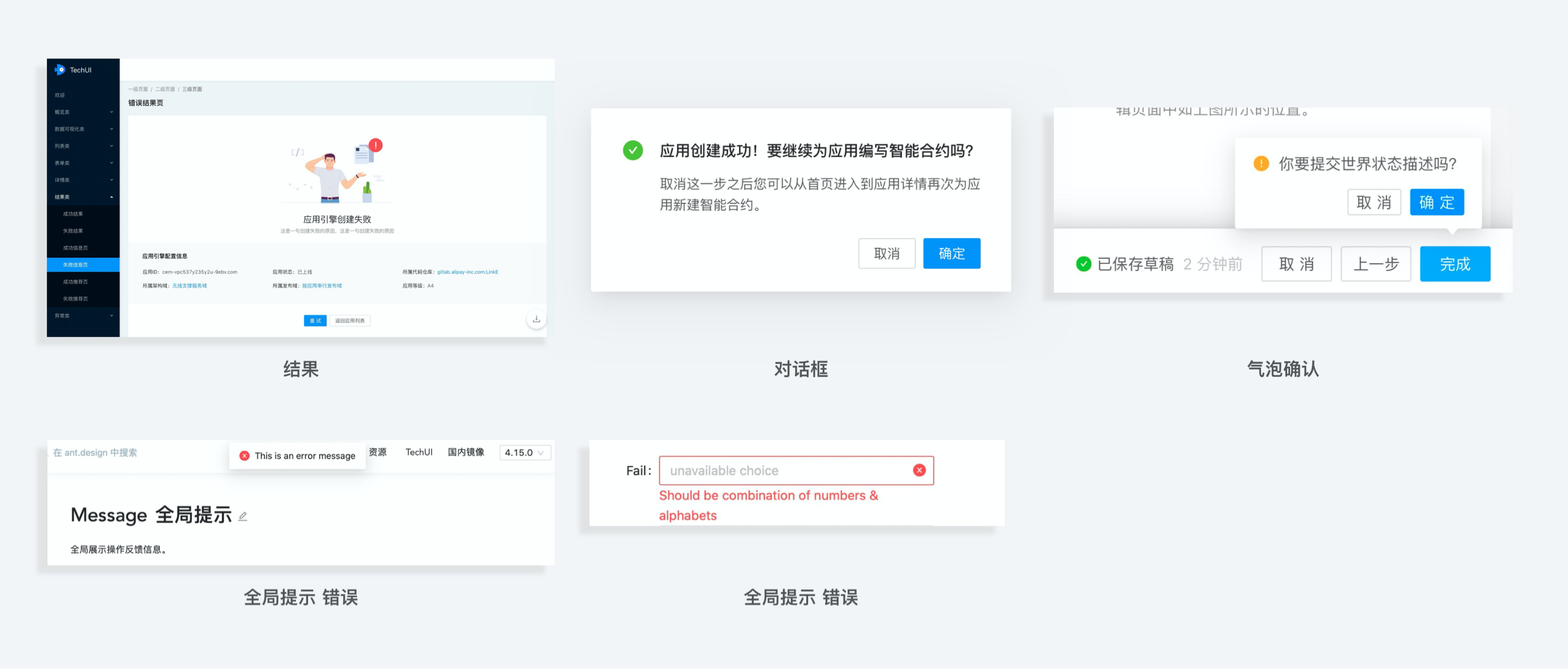Viewport: 1568px width, 672px height.
Task: Click the red error icon in the message toast
Action: [x=244, y=455]
